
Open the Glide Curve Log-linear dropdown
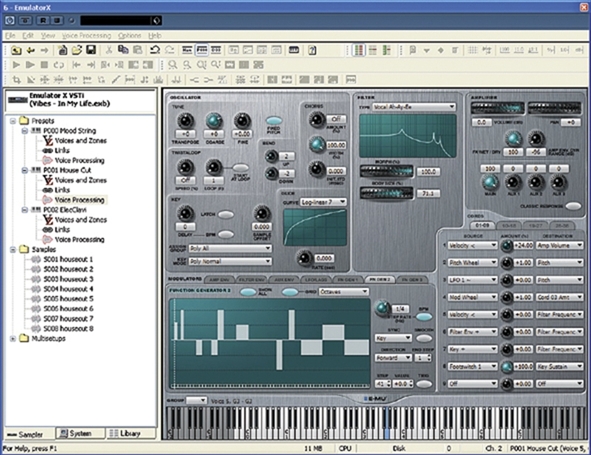click(x=323, y=202)
